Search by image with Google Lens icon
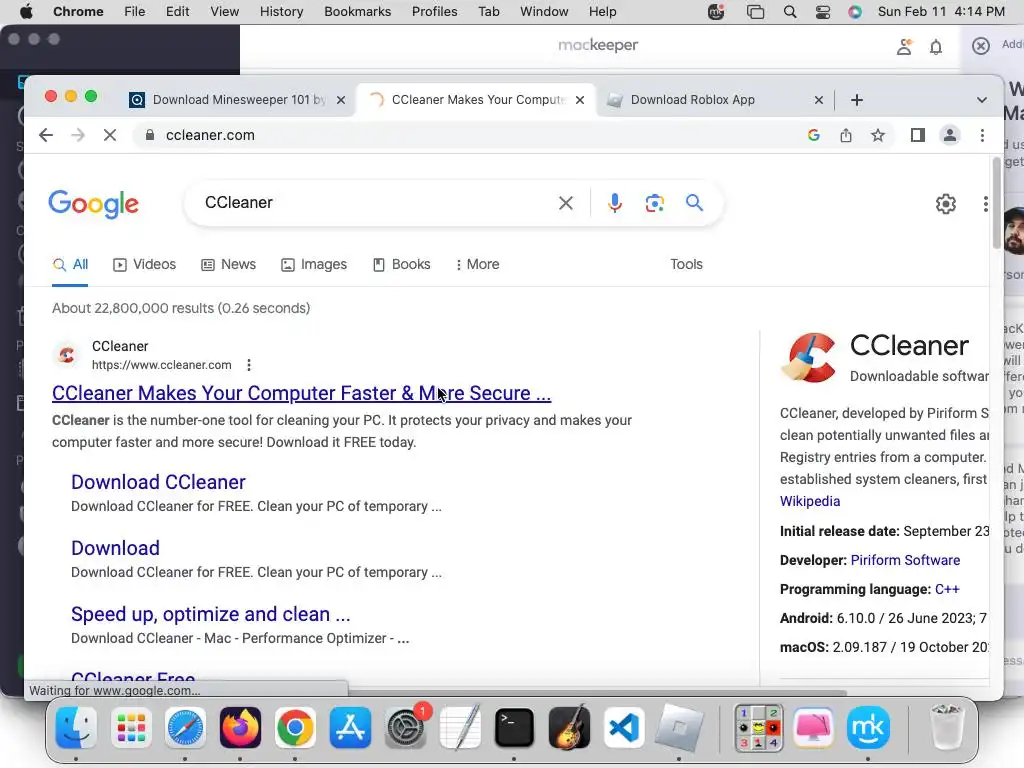The image size is (1024, 768). (654, 203)
